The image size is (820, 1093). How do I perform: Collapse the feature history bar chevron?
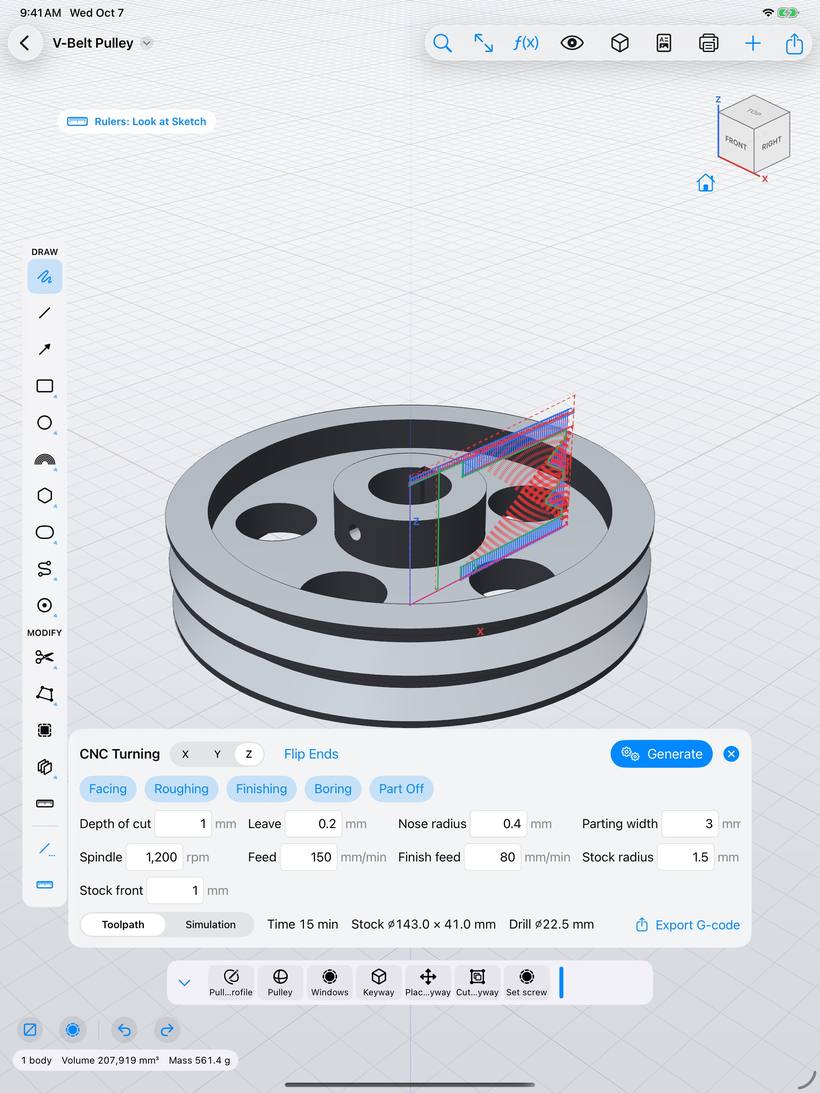(x=184, y=983)
